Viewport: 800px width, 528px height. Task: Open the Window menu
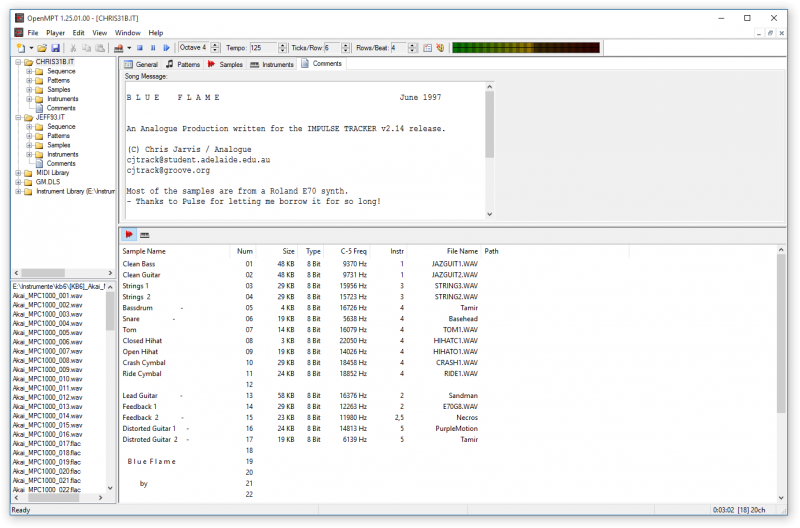click(x=128, y=33)
